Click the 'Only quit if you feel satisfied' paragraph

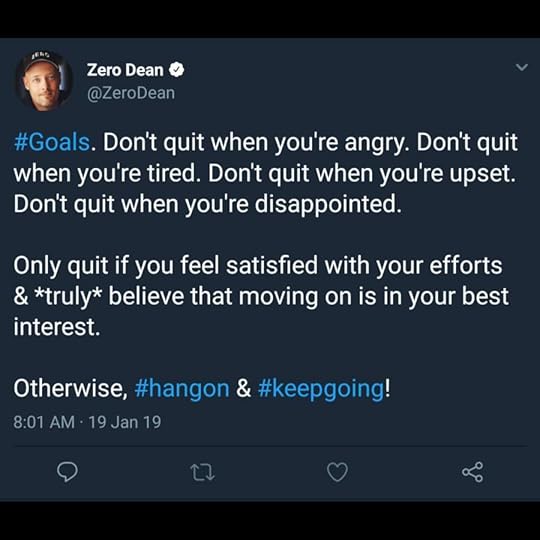261,296
